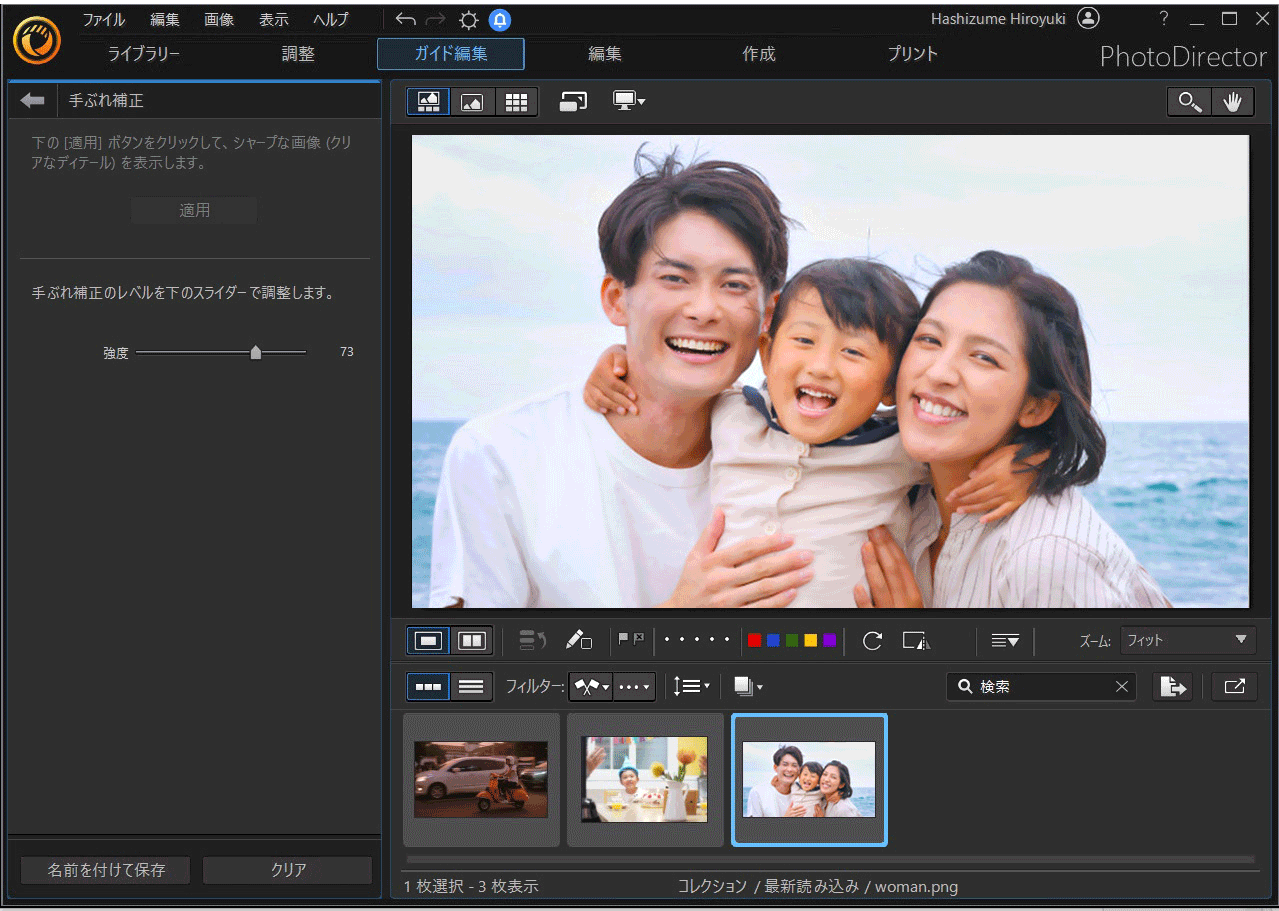Toggle side-by-side compare view
This screenshot has width=1279, height=911.
click(471, 641)
